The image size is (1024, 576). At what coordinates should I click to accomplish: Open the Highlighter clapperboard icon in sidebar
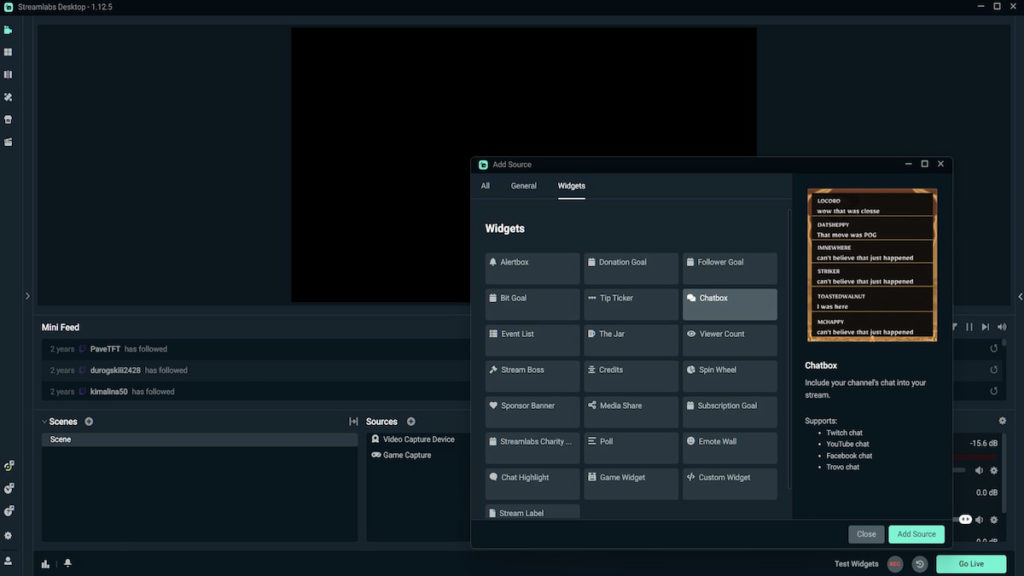[x=8, y=142]
